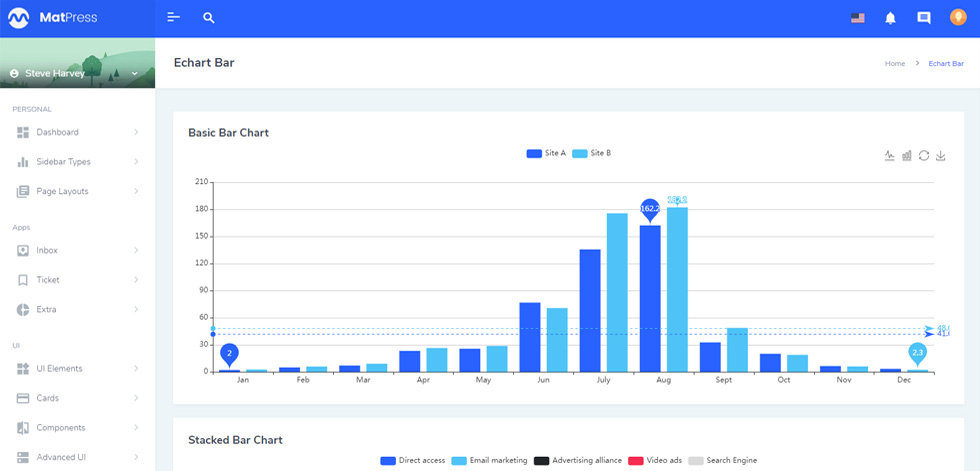Click the Jun Site A bar
The image size is (980, 471).
point(530,337)
